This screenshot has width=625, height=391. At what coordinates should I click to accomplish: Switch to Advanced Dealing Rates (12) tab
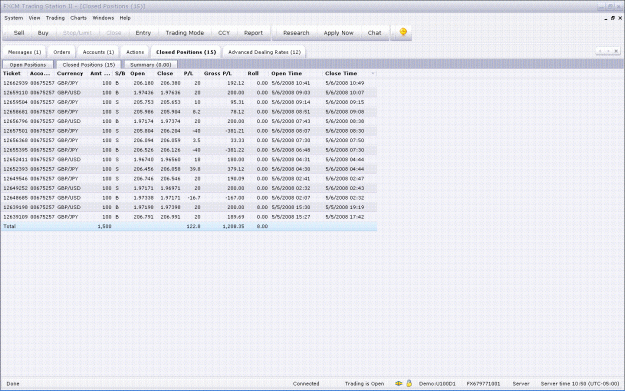click(x=264, y=52)
